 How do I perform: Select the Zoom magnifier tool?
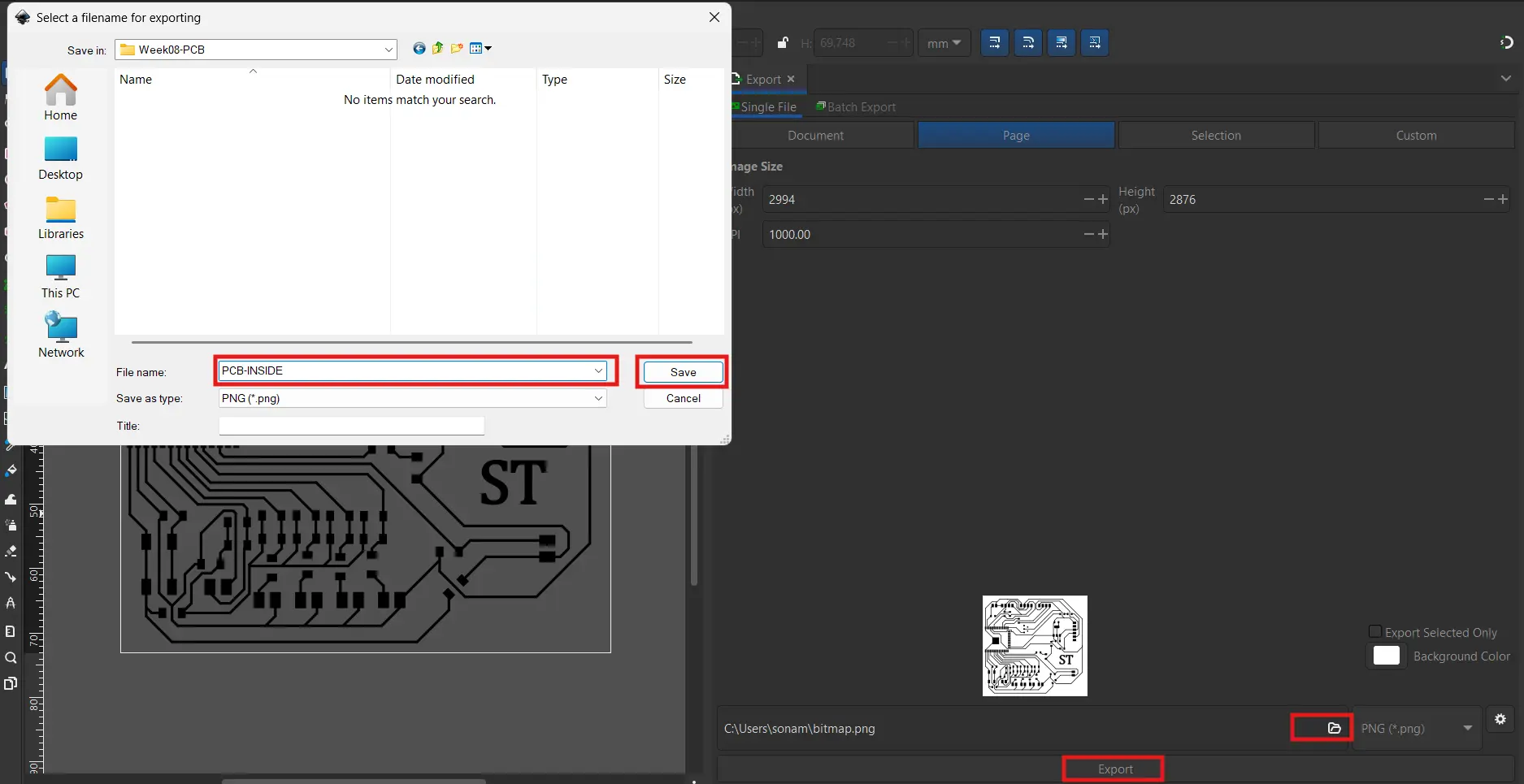[x=11, y=658]
